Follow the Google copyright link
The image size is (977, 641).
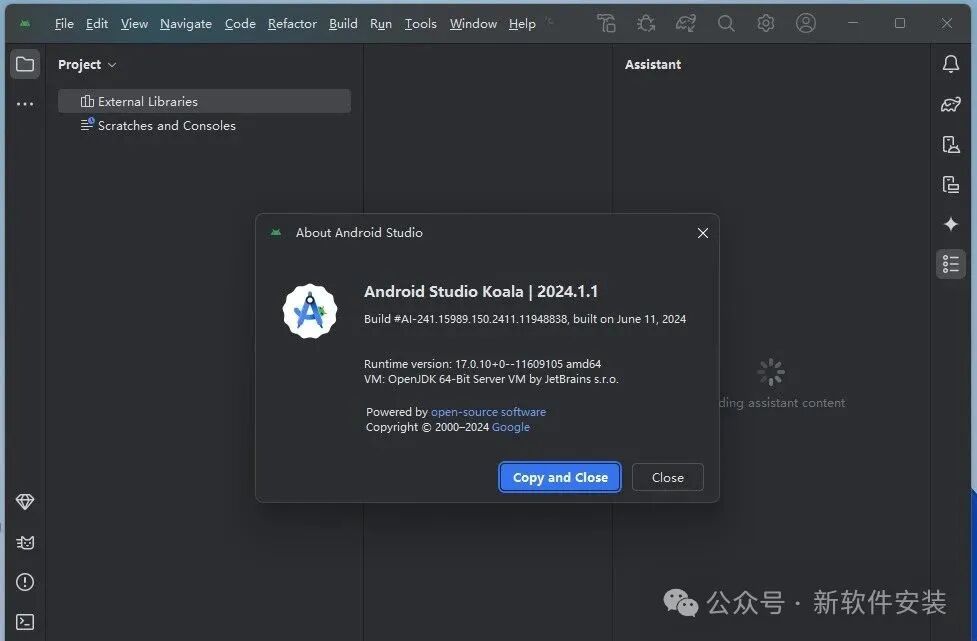pyautogui.click(x=511, y=427)
